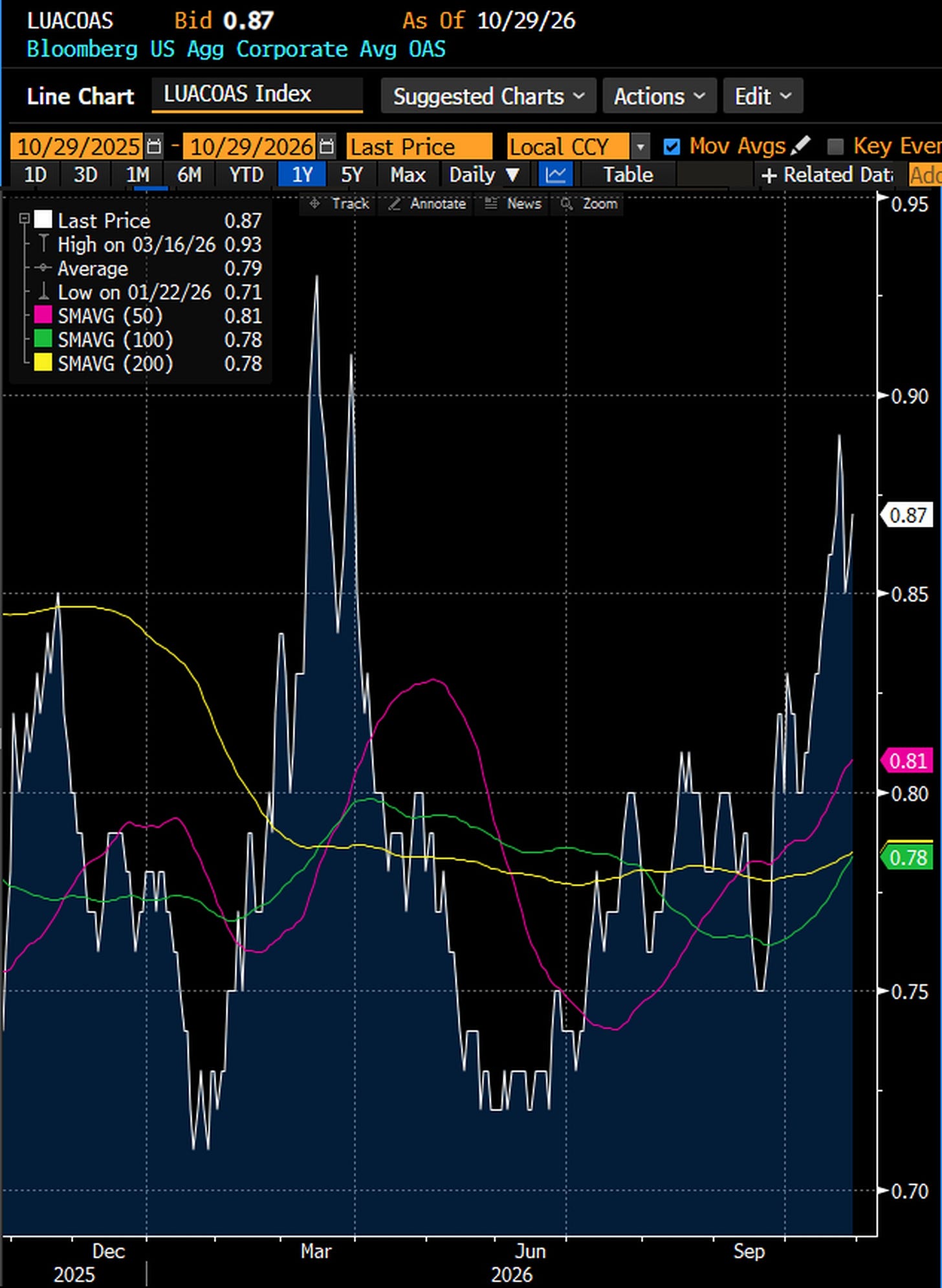Image resolution: width=942 pixels, height=1288 pixels.
Task: Click the yellow SMAVG (200) swatch
Action: (x=43, y=363)
